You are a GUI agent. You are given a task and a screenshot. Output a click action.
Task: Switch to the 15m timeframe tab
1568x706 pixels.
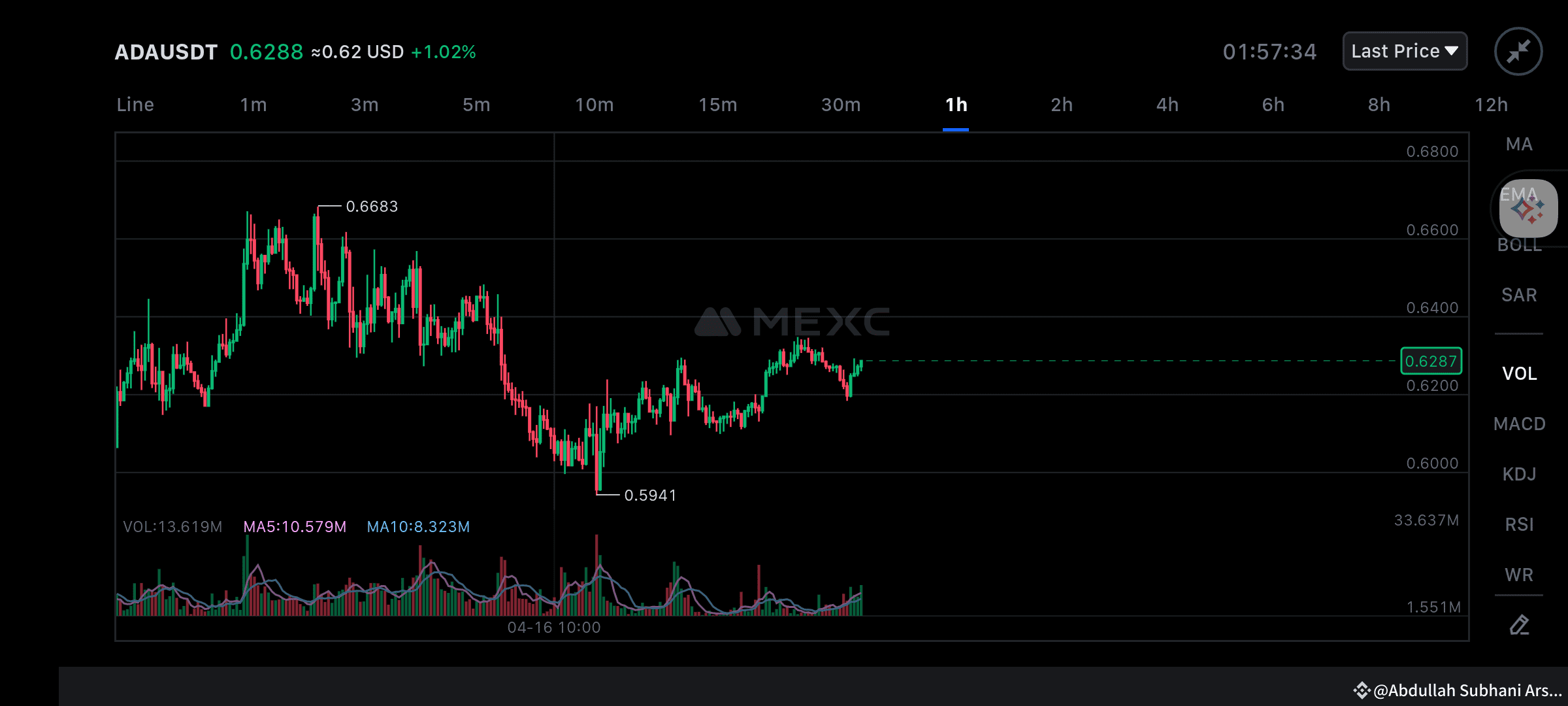[719, 104]
